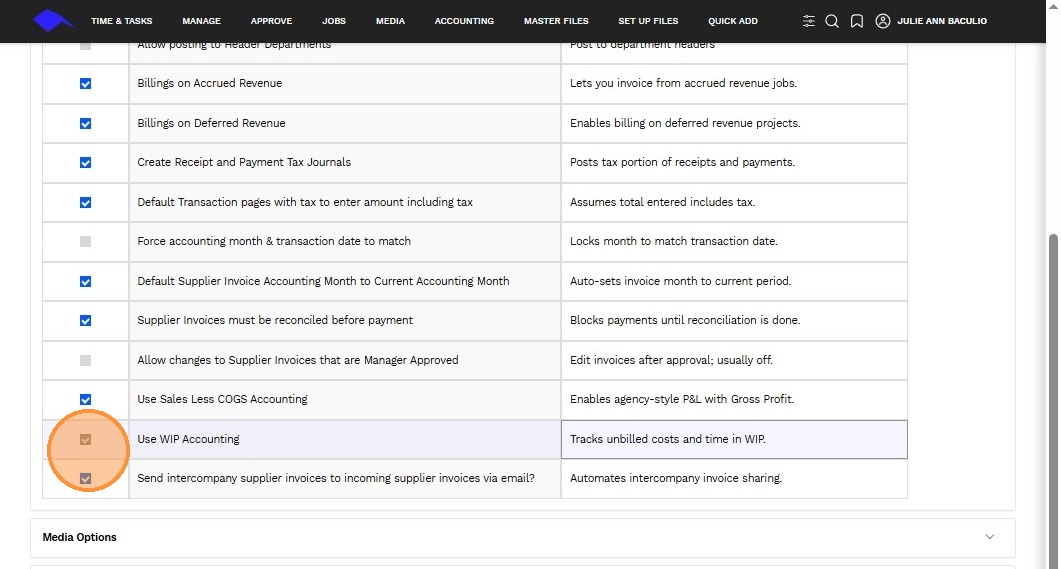Click the blue app logo icon

(53, 20)
